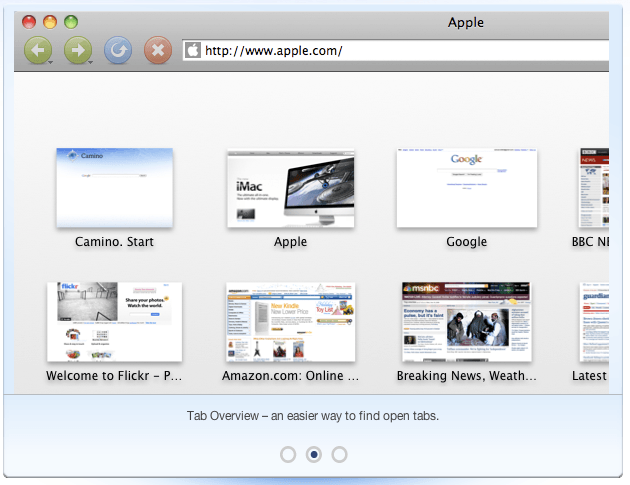
Task: Open the Camino. Start tab thumbnail
Action: coord(115,188)
